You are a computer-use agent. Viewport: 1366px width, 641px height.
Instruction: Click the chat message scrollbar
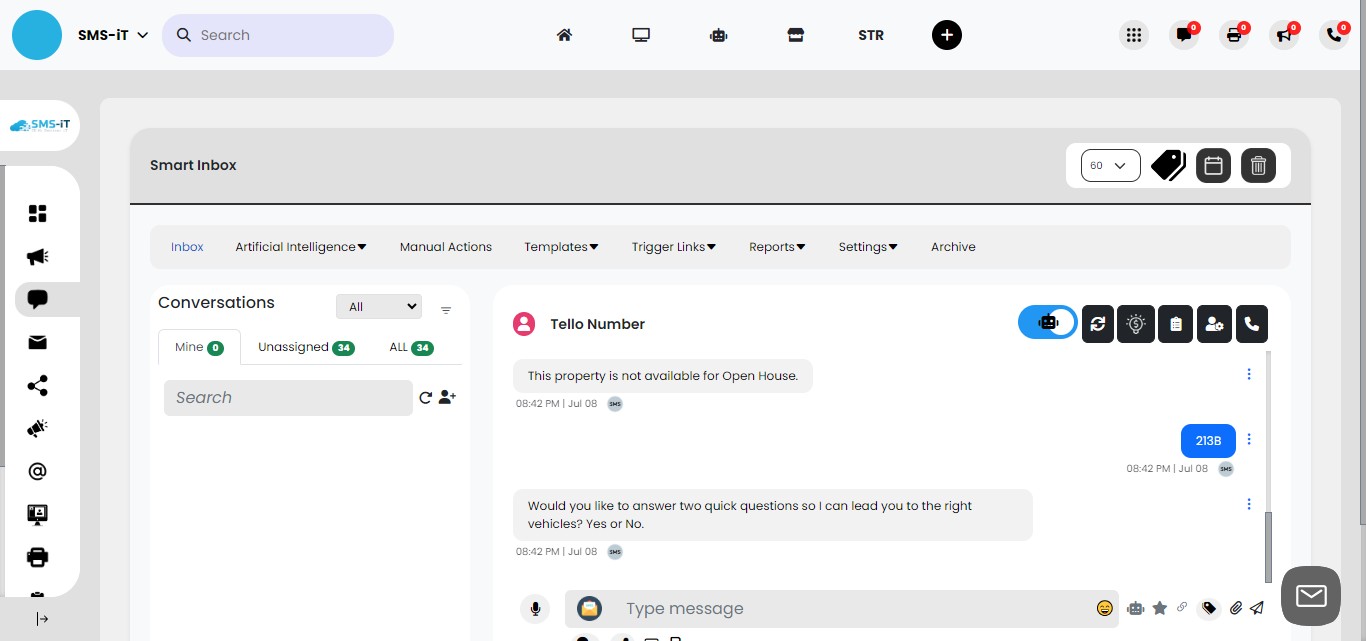tap(1269, 545)
